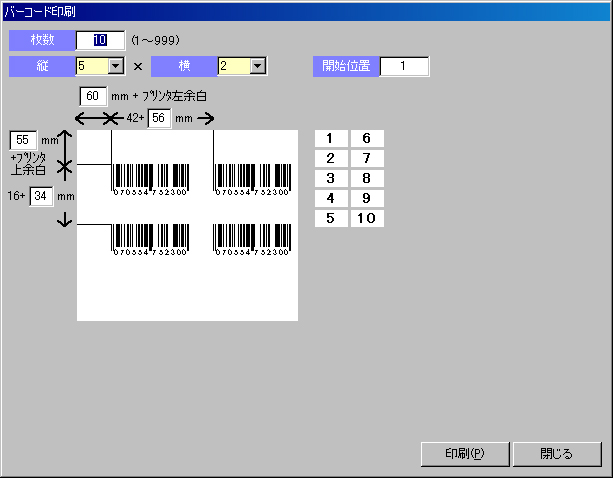Select start position cell 9
The height and width of the screenshot is (478, 613).
point(367,198)
